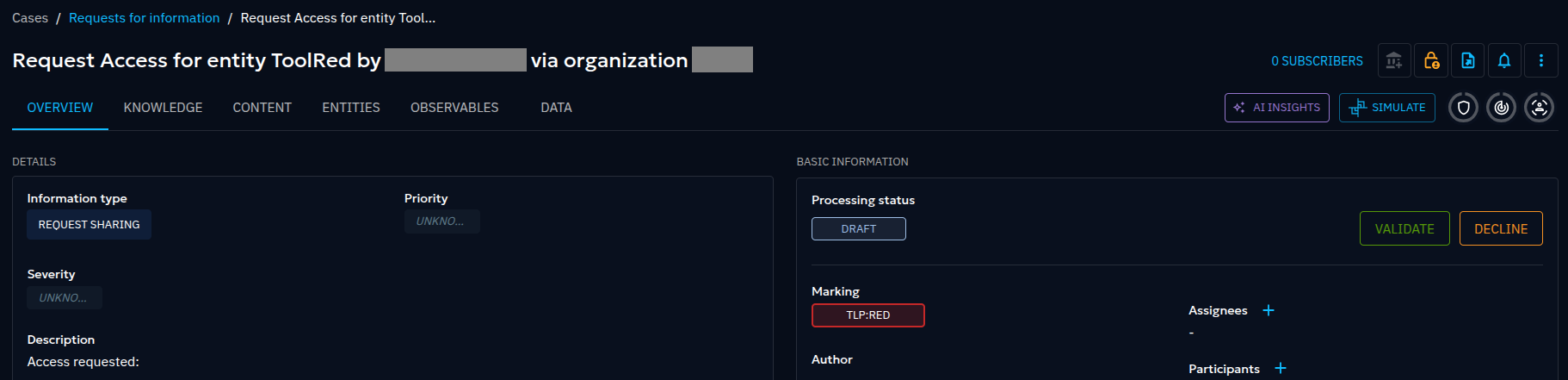Open AI Insights
This screenshot has width=1568, height=380.
click(1276, 108)
